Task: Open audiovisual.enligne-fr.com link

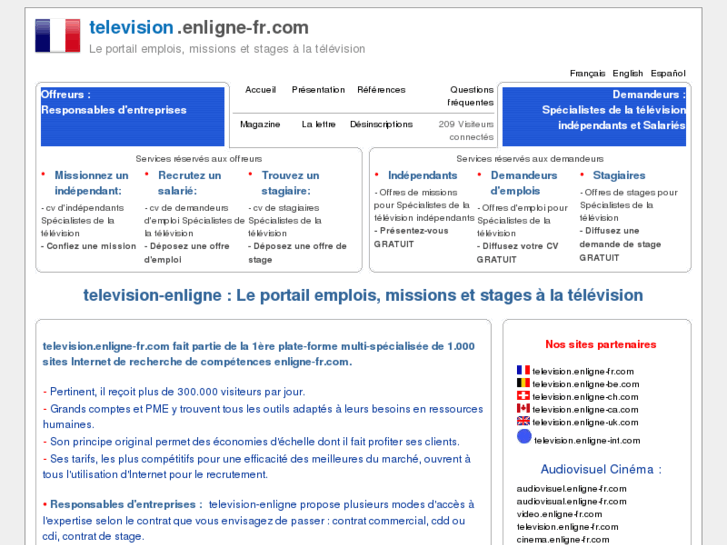Action: click(x=572, y=501)
